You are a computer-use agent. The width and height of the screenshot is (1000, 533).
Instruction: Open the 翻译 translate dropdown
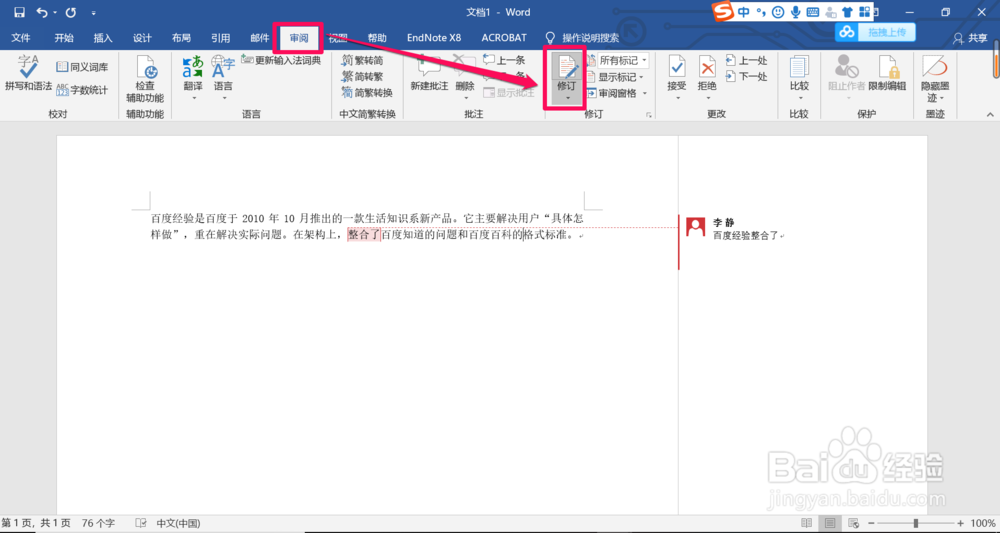point(193,78)
